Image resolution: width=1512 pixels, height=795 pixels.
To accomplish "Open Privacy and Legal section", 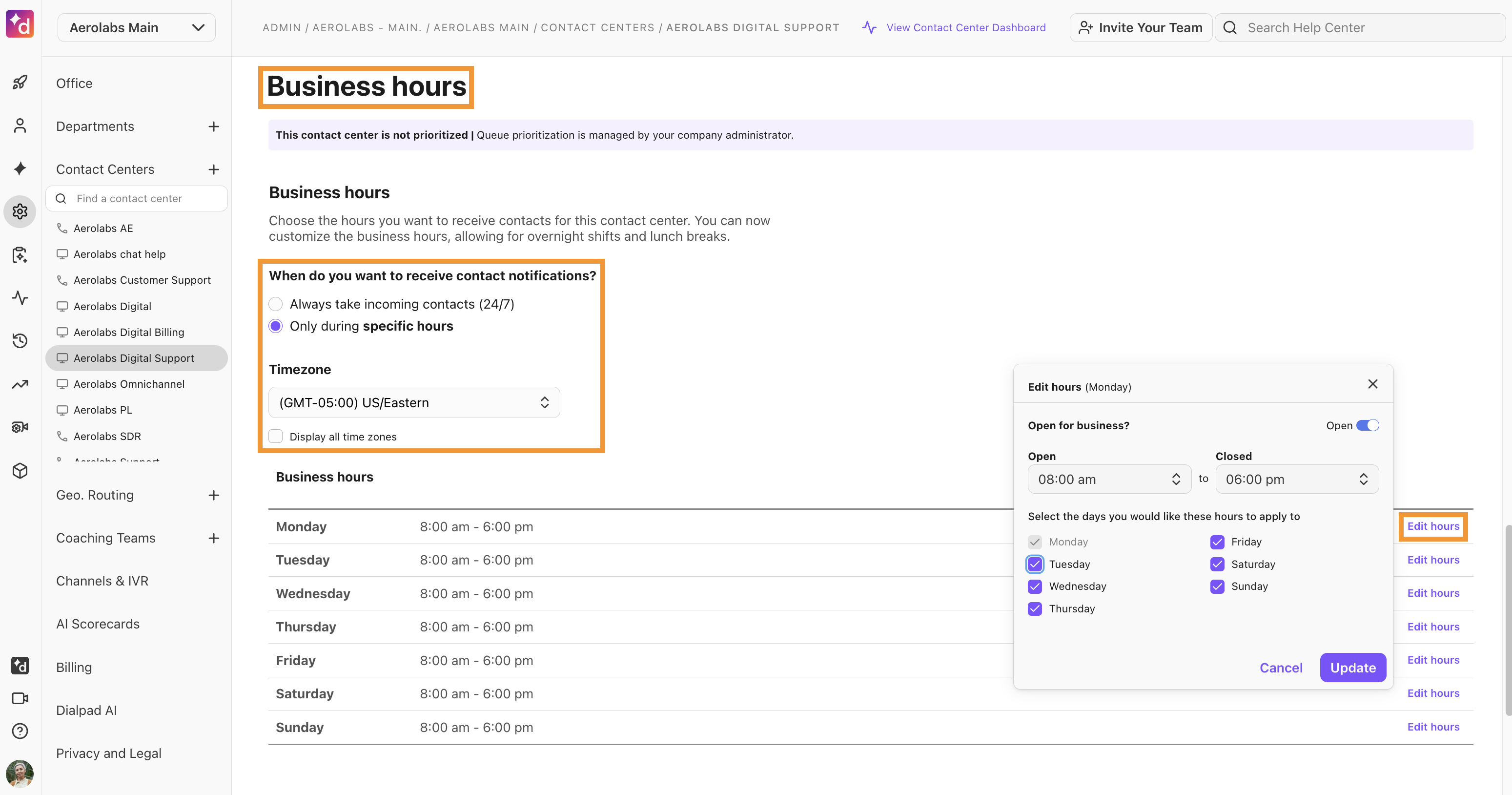I will [108, 753].
